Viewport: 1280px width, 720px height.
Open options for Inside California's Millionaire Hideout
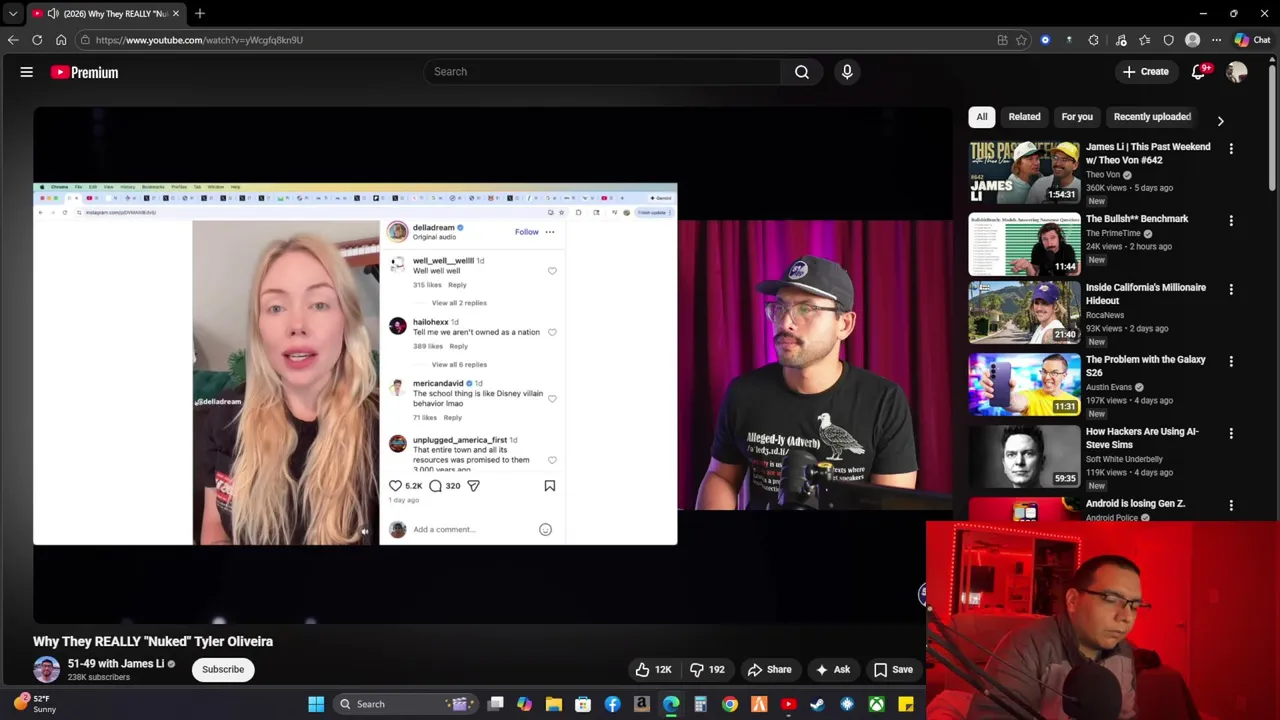[x=1231, y=290]
